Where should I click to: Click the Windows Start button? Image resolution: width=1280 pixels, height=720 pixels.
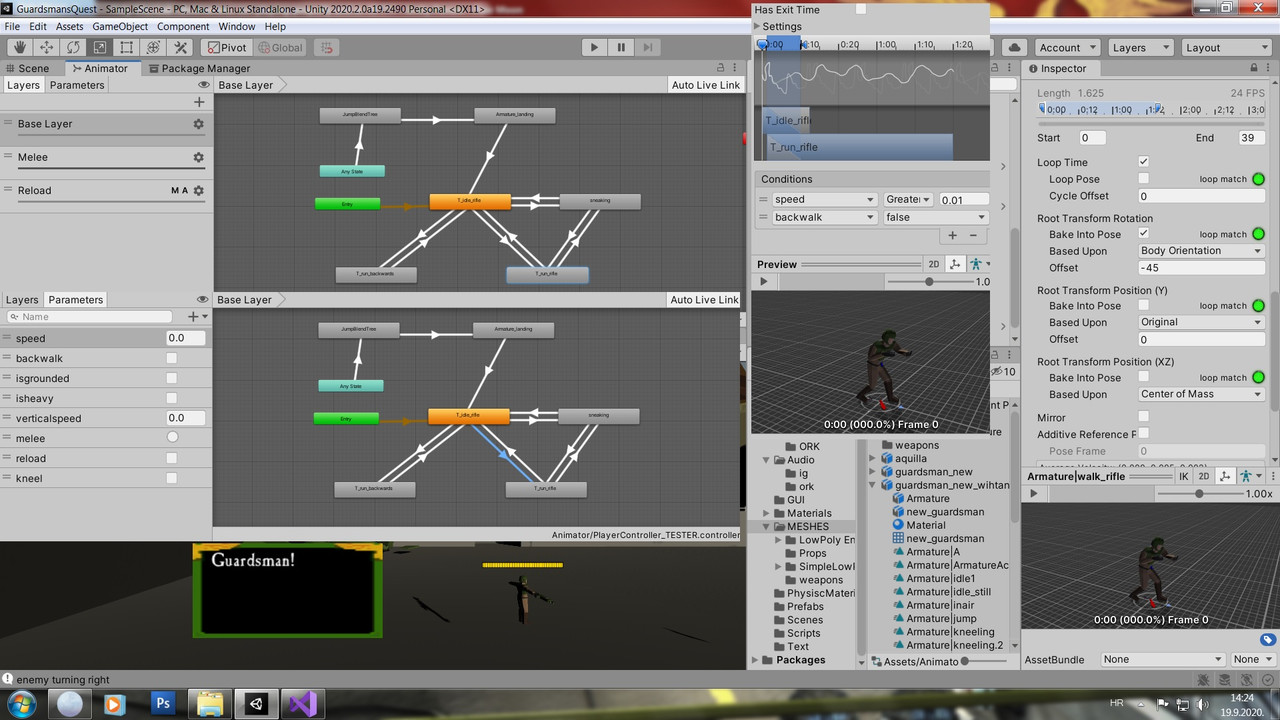[21, 704]
